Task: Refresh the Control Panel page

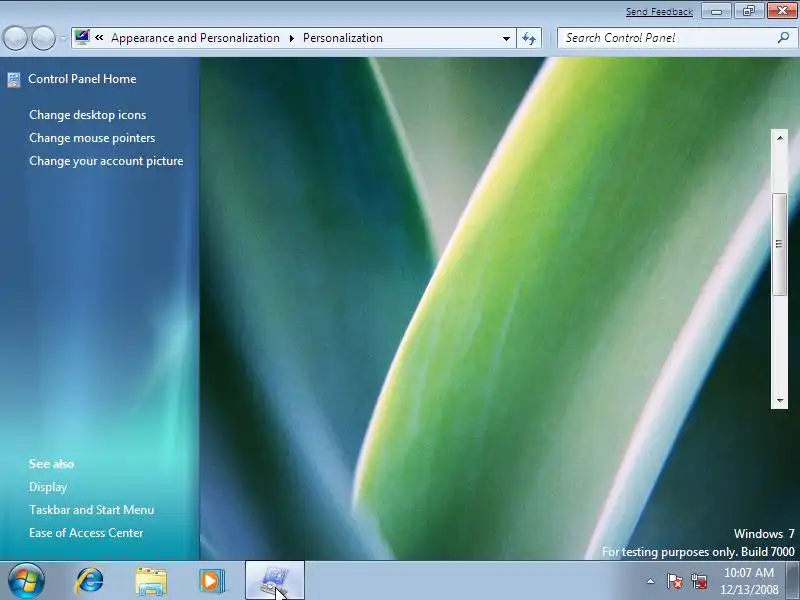Action: pos(529,38)
